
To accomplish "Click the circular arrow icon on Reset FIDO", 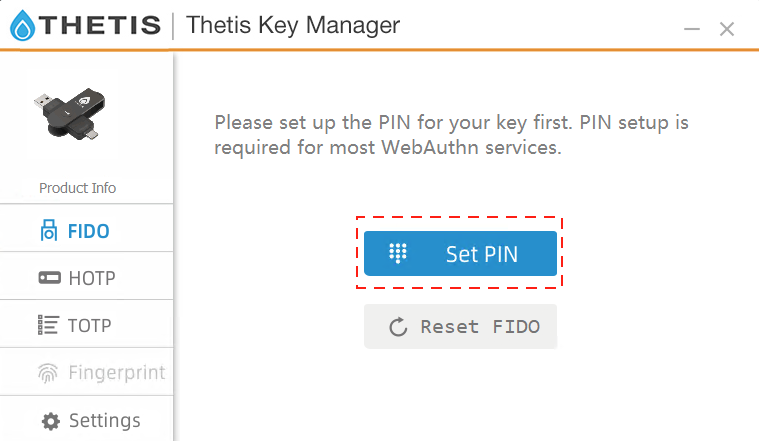I will pyautogui.click(x=397, y=327).
